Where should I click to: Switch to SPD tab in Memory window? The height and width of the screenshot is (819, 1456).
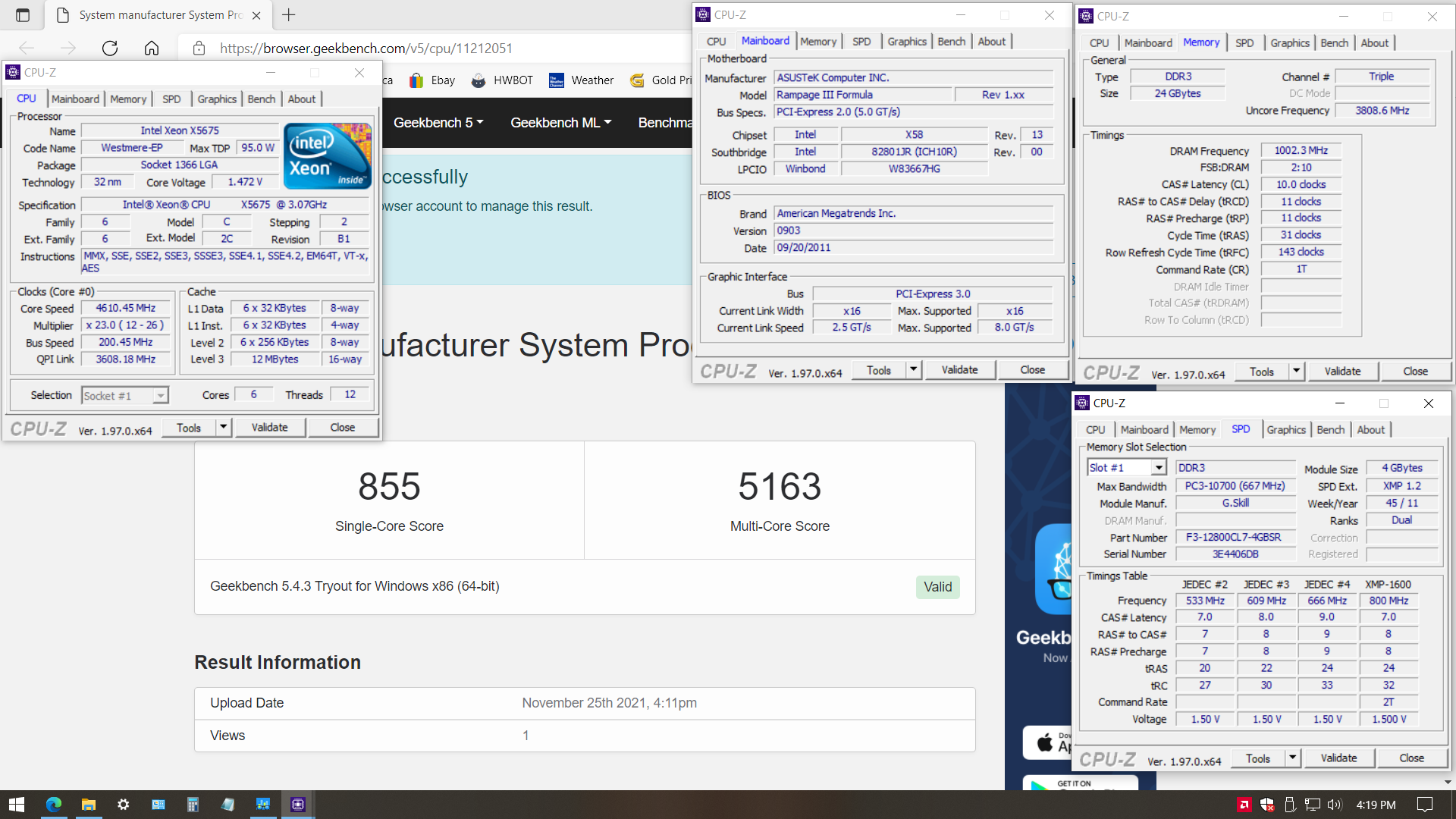(x=1244, y=43)
